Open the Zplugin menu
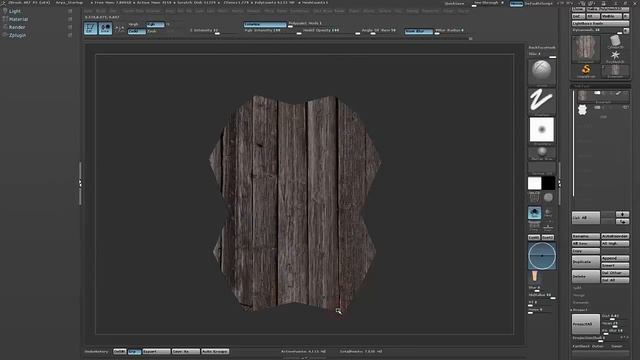The image size is (640, 360). [x=18, y=36]
